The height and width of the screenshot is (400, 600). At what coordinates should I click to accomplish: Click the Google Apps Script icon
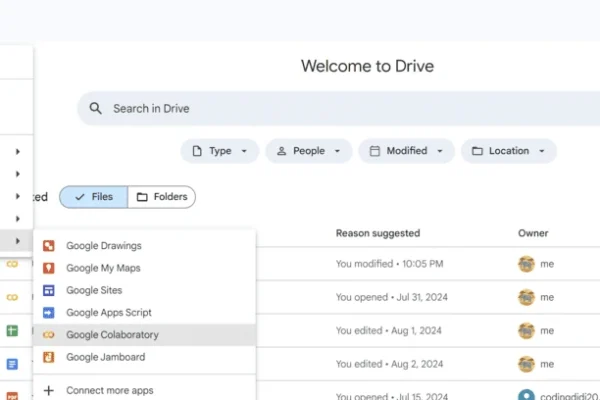[x=48, y=313]
